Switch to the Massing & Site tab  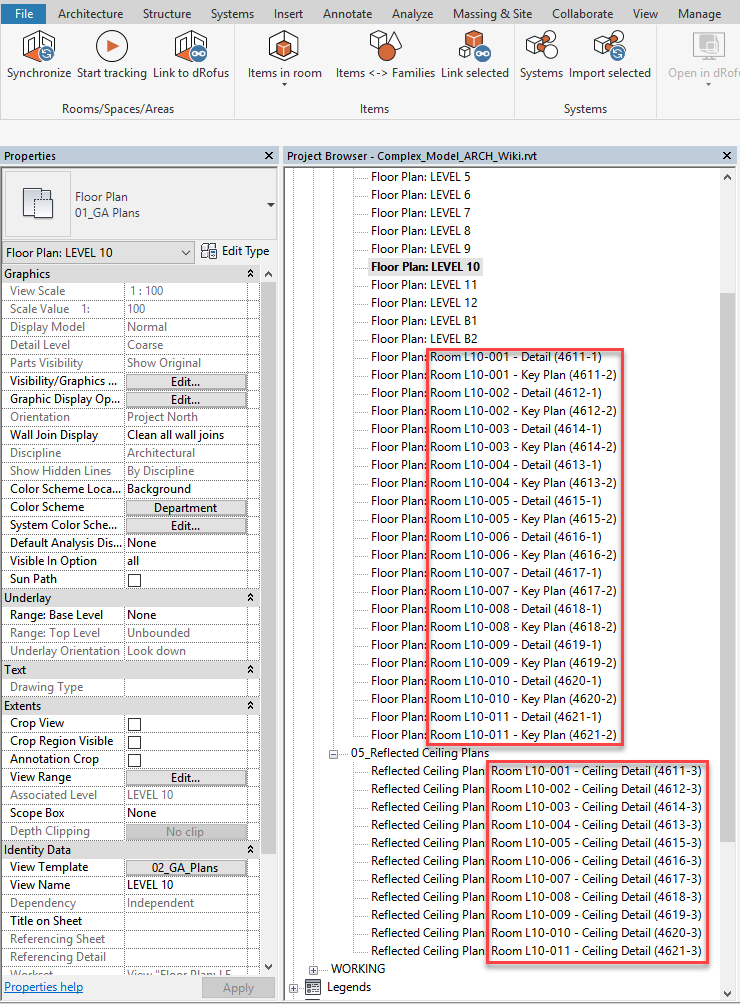point(494,14)
